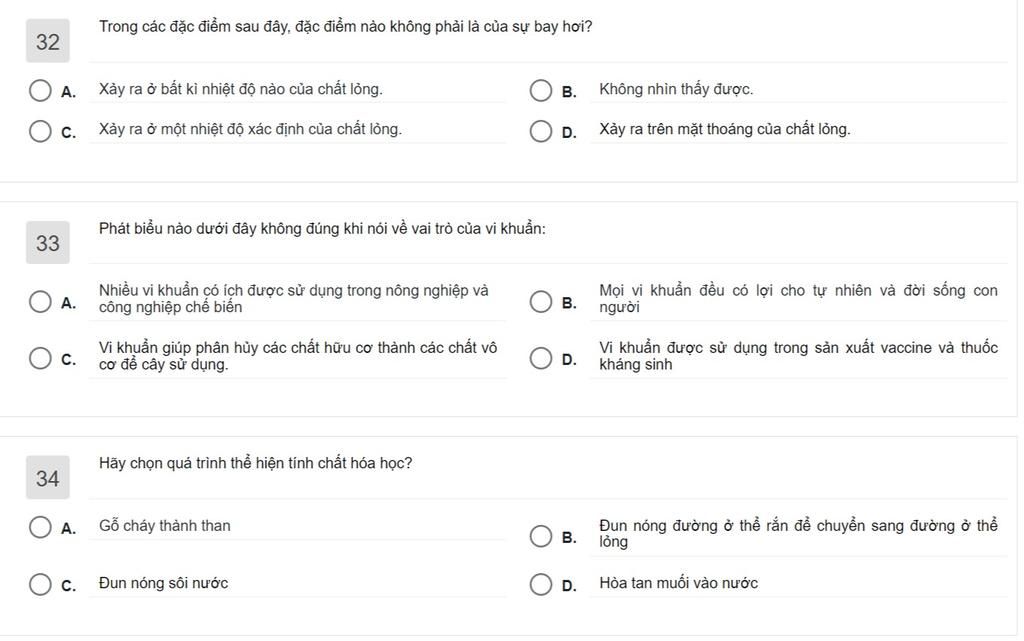The height and width of the screenshot is (641, 1024).
Task: Click answer text 'Xảy ra ở bất kì nhiệt độ nào'
Action: (240, 89)
